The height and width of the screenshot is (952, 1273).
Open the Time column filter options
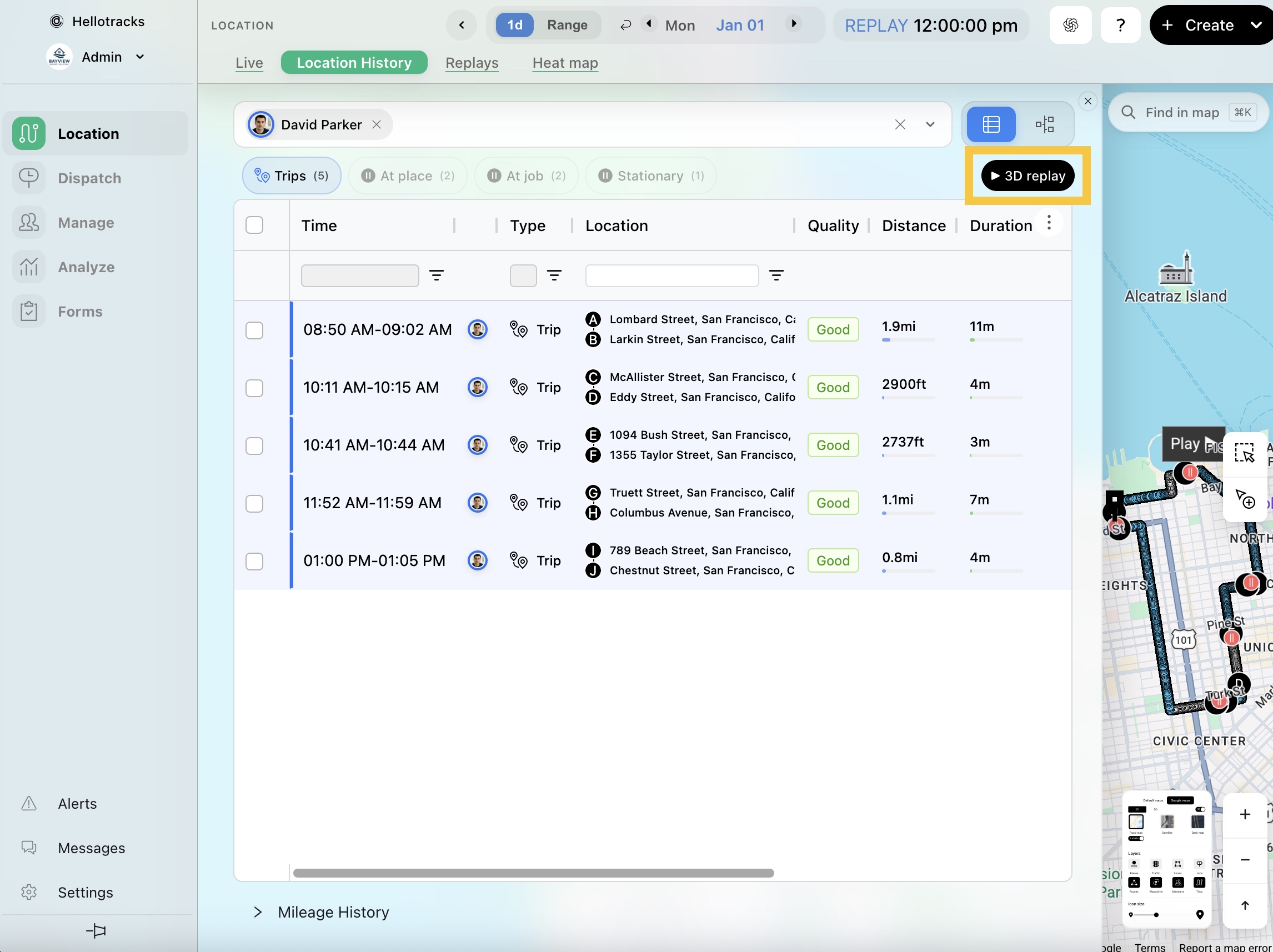click(x=437, y=275)
